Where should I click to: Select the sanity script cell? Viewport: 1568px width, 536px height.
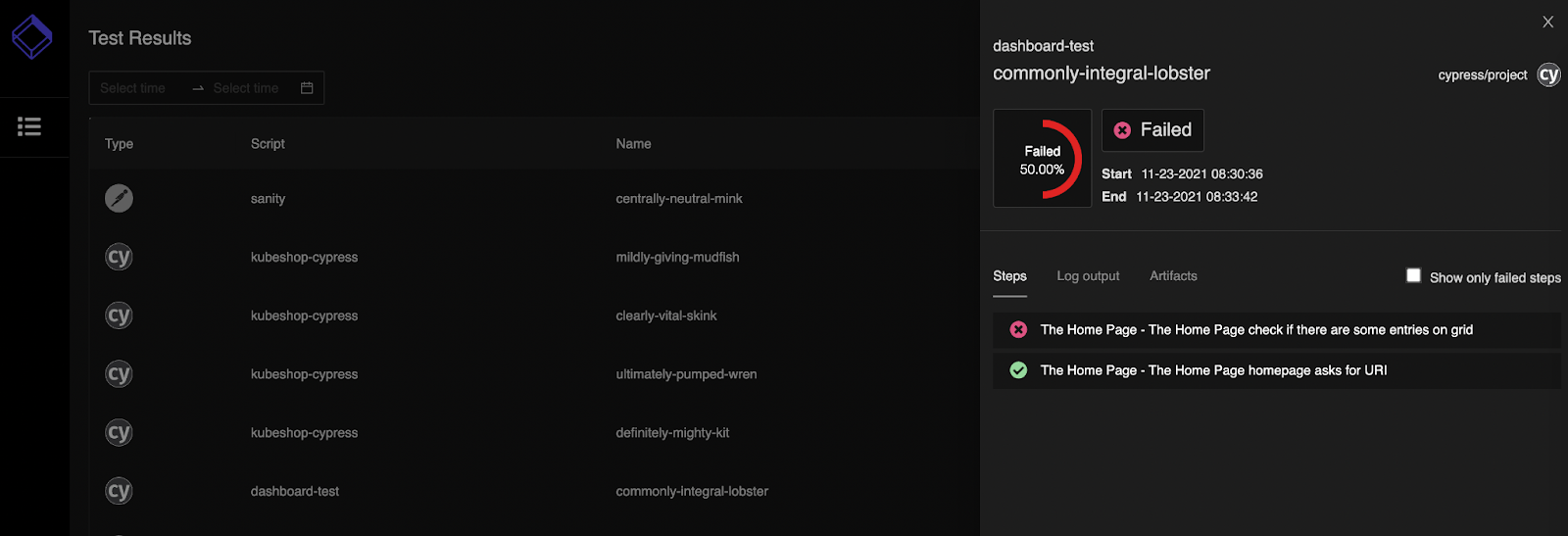(268, 199)
